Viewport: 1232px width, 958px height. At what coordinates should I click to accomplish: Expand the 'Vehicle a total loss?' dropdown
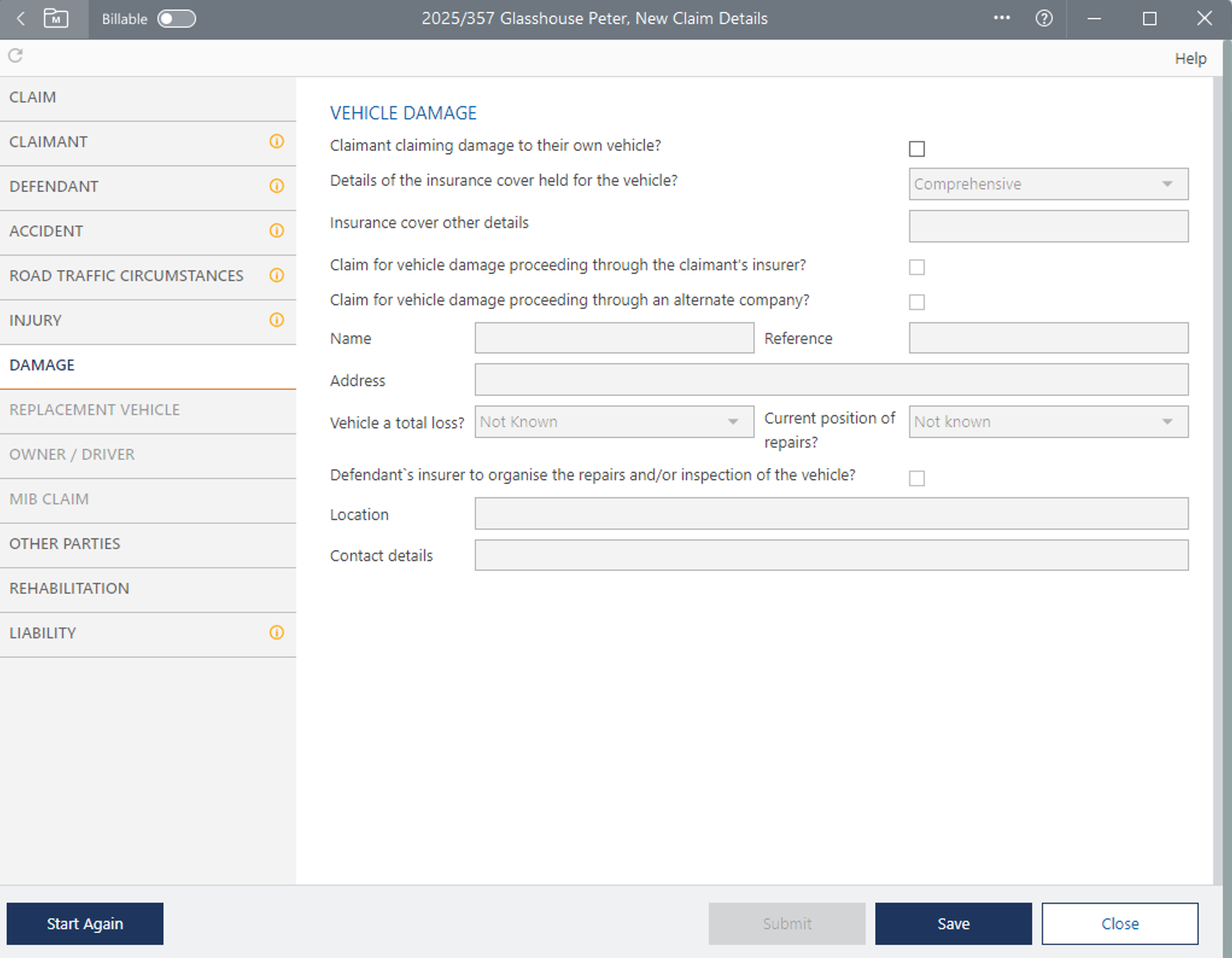pos(614,422)
